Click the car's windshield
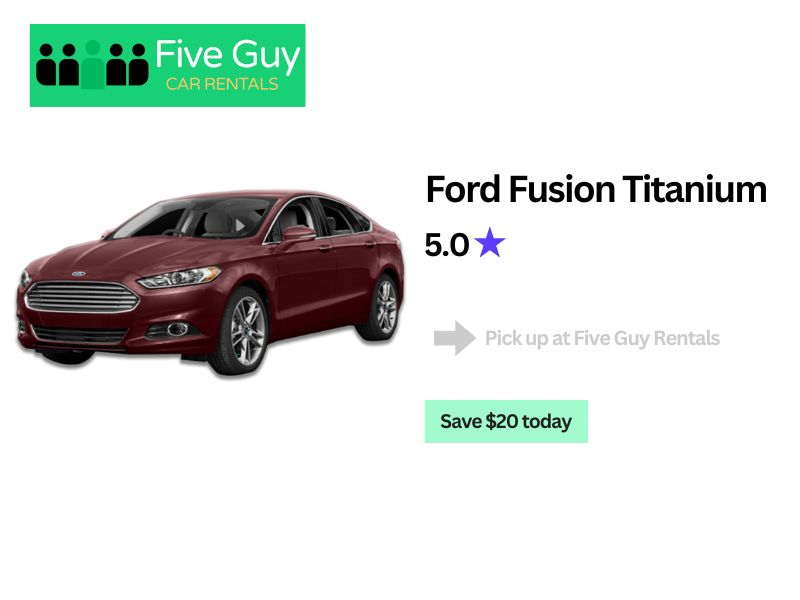 tap(194, 219)
